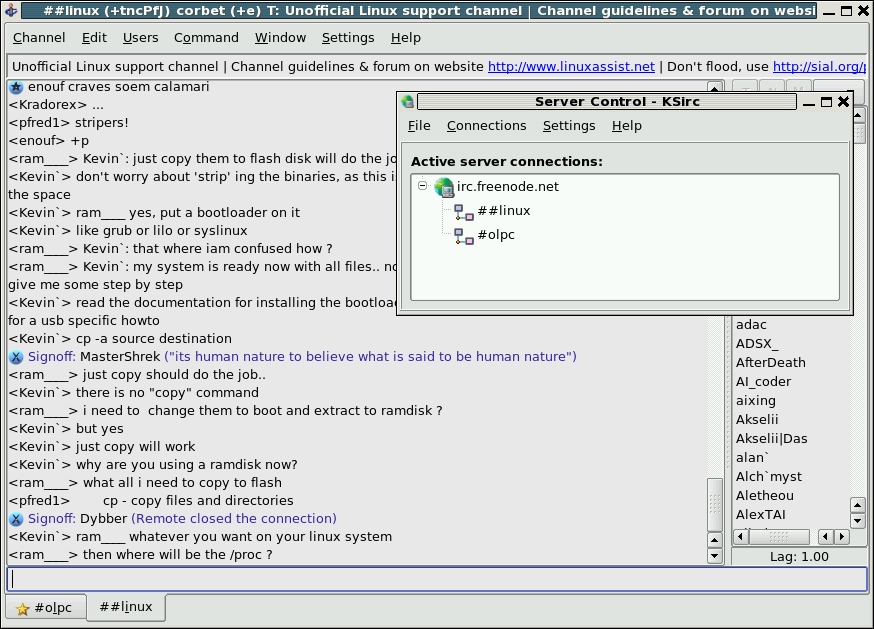Click 'Active server connections:' label

507,162
